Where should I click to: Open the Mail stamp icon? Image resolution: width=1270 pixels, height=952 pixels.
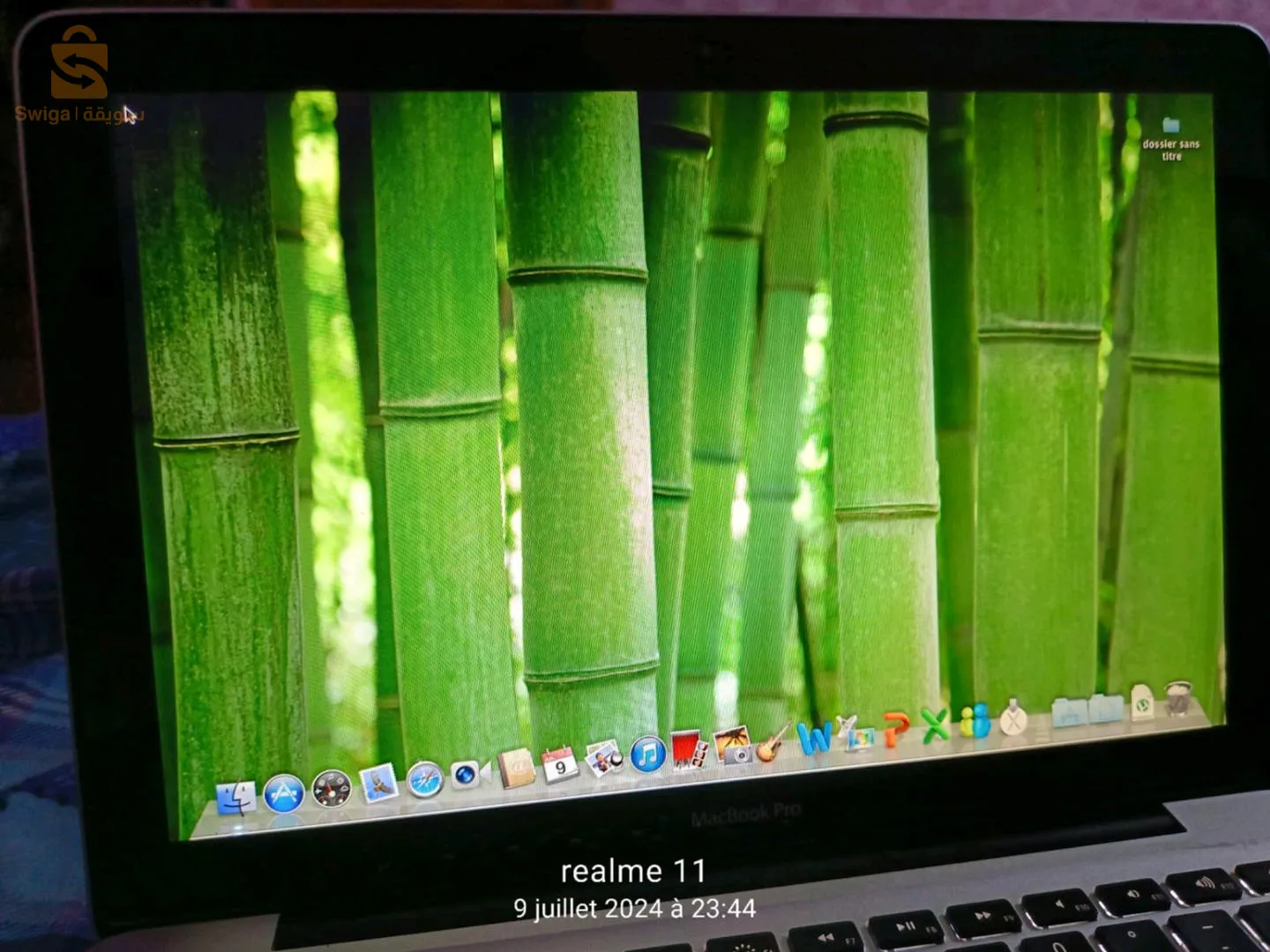(379, 784)
